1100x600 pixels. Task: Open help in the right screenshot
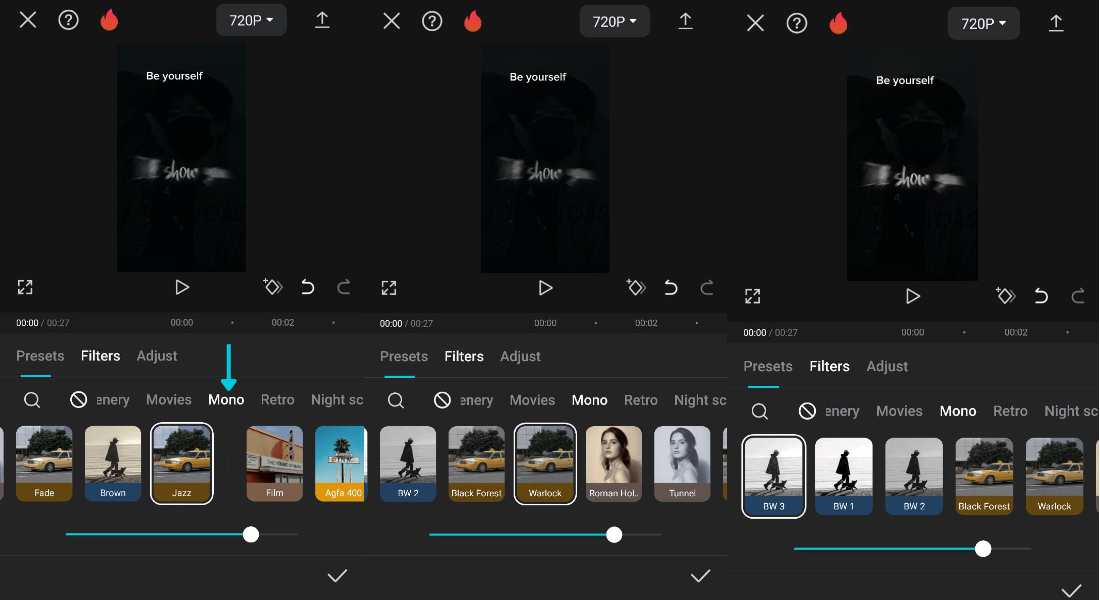pyautogui.click(x=797, y=23)
